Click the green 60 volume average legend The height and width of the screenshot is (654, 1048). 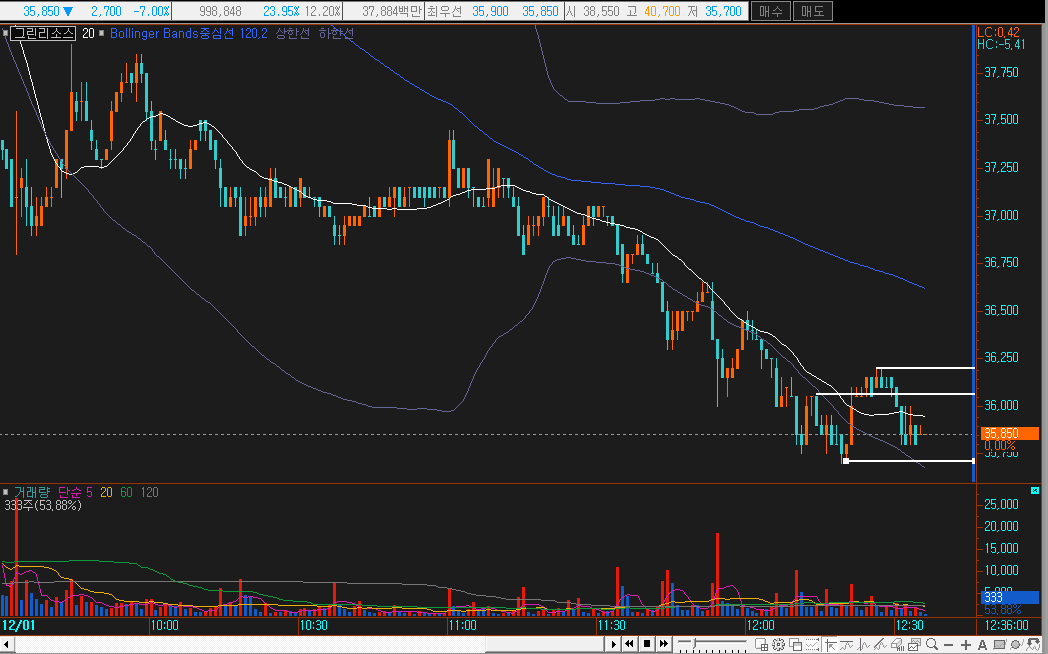126,492
